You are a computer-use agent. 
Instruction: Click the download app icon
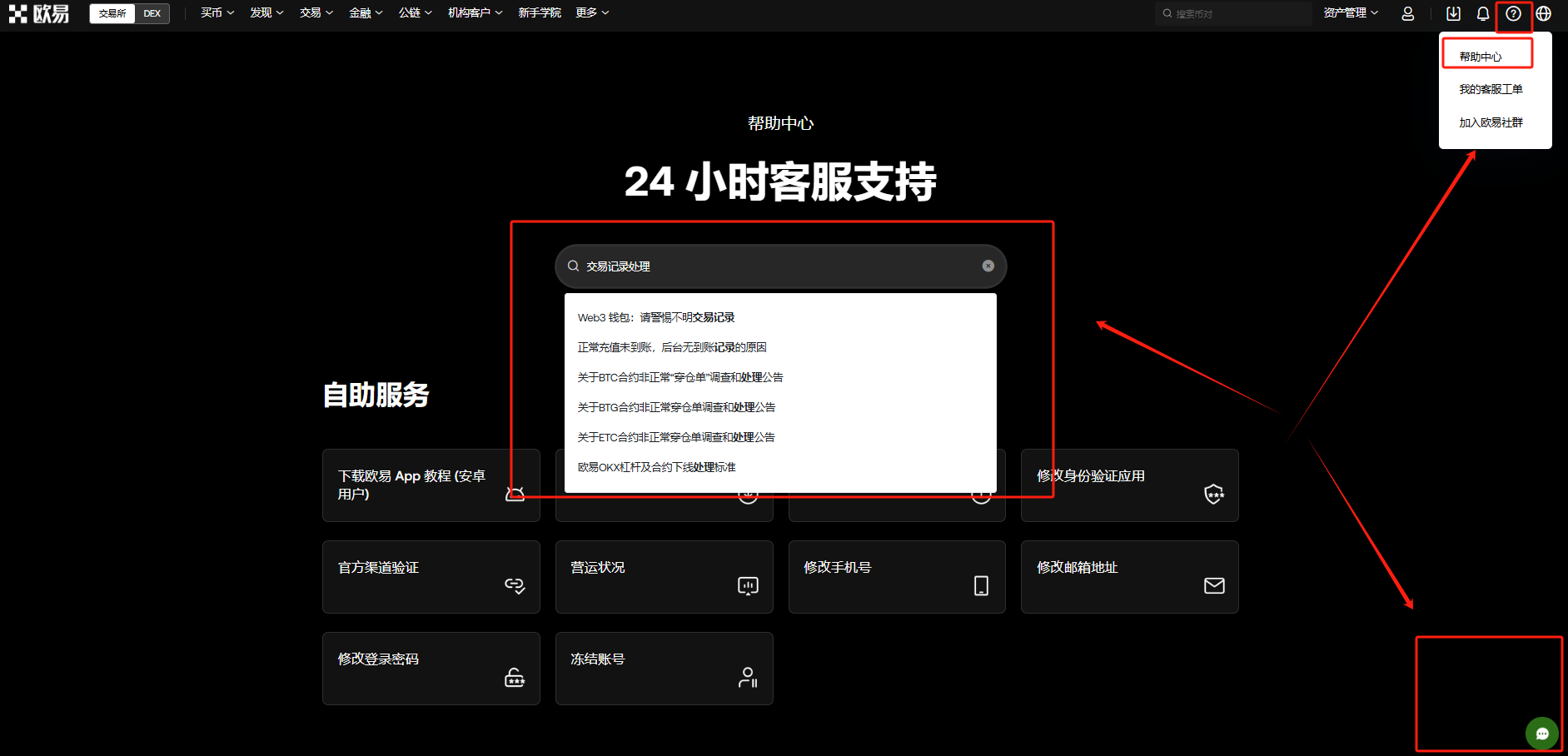[1453, 13]
